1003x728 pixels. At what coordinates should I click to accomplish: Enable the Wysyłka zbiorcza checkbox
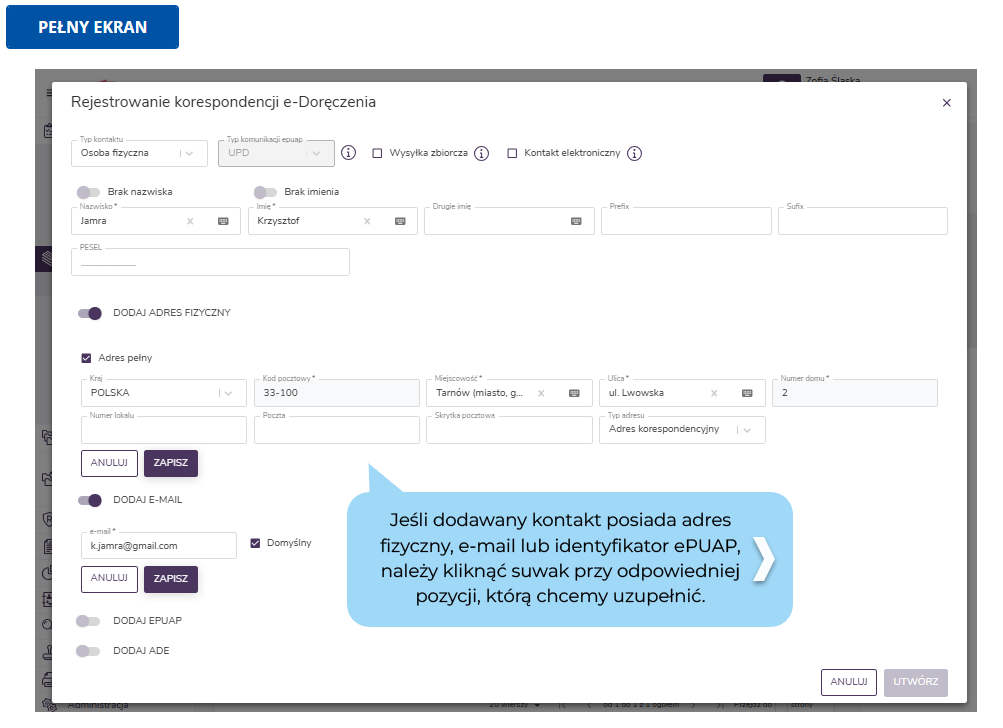377,153
